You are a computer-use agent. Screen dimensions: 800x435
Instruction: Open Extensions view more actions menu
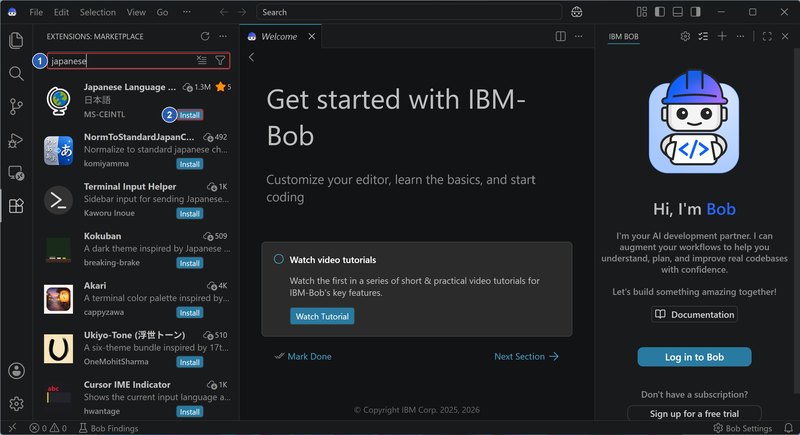pos(223,36)
